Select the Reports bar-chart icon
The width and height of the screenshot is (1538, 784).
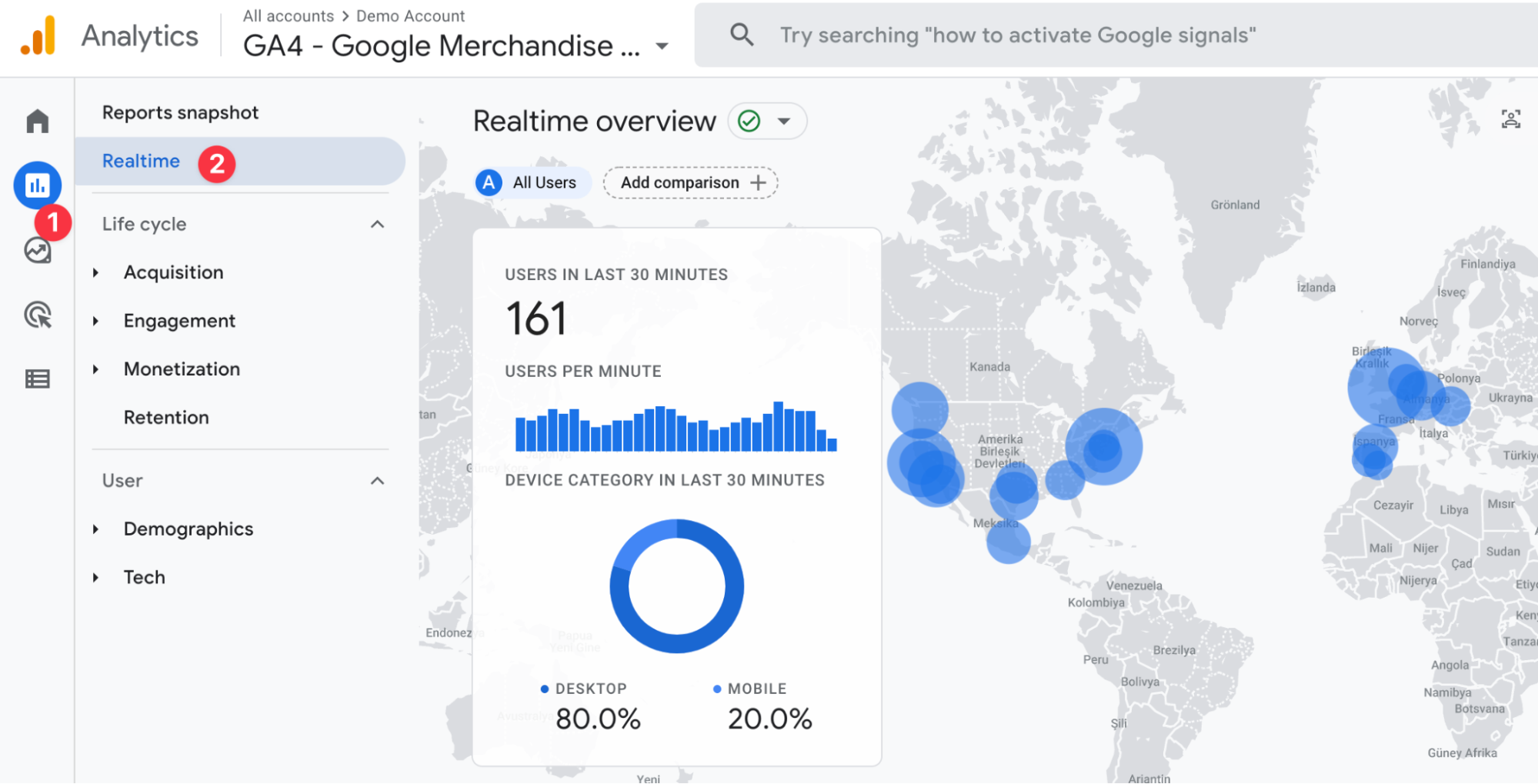[37, 185]
